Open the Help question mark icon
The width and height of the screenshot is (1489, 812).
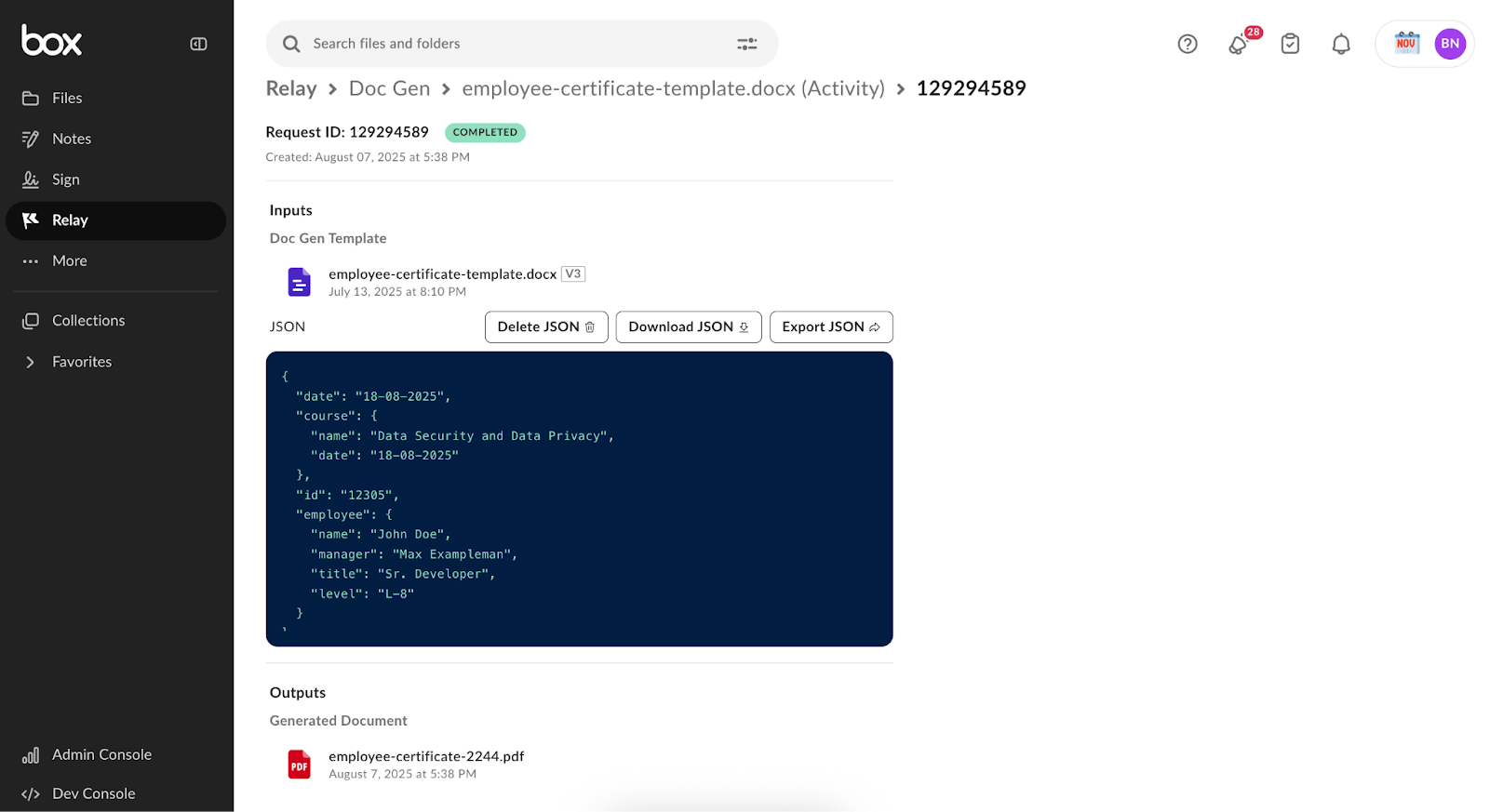click(1187, 44)
